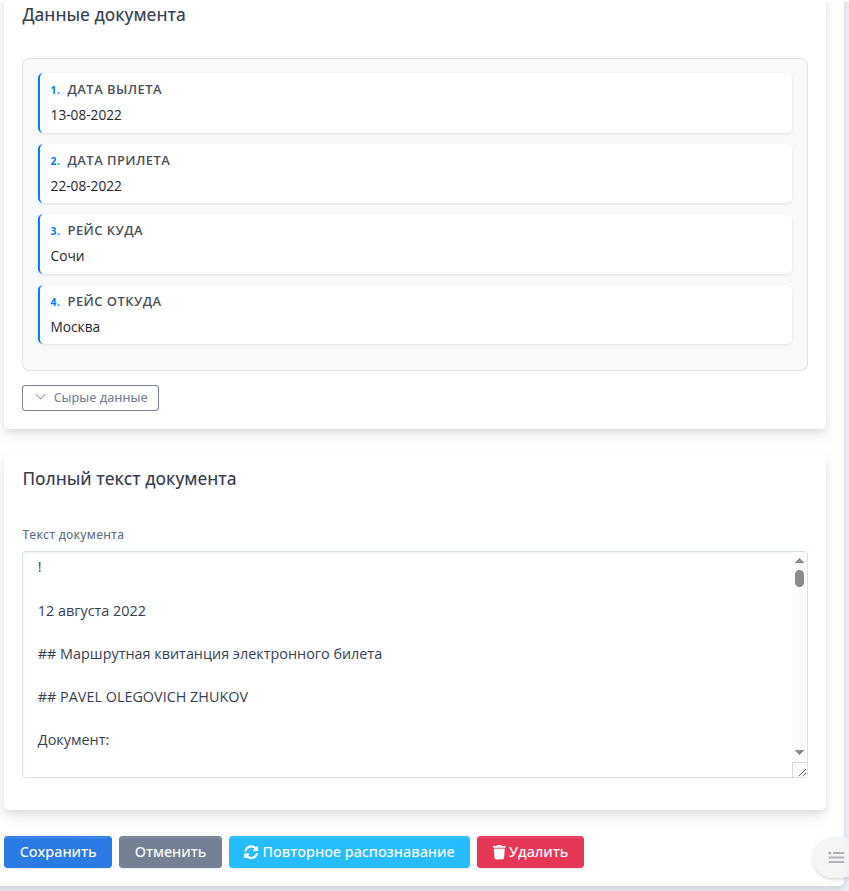This screenshot has width=849, height=891.
Task: Edit the Рейс откуда value Москва
Action: point(75,327)
